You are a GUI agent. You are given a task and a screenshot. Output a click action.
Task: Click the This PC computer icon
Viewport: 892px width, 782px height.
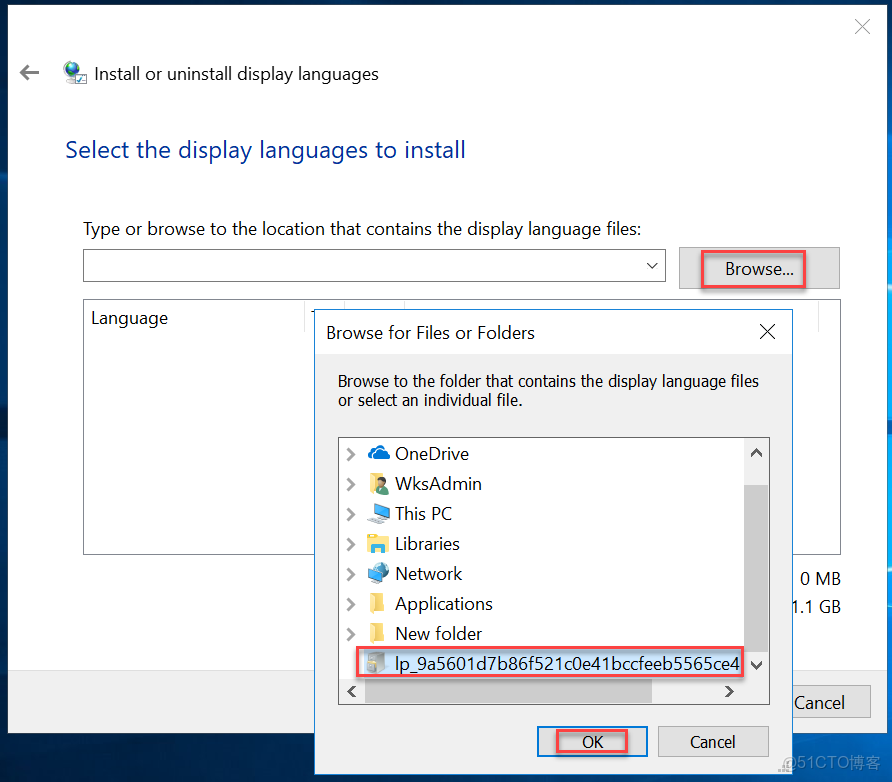click(378, 514)
